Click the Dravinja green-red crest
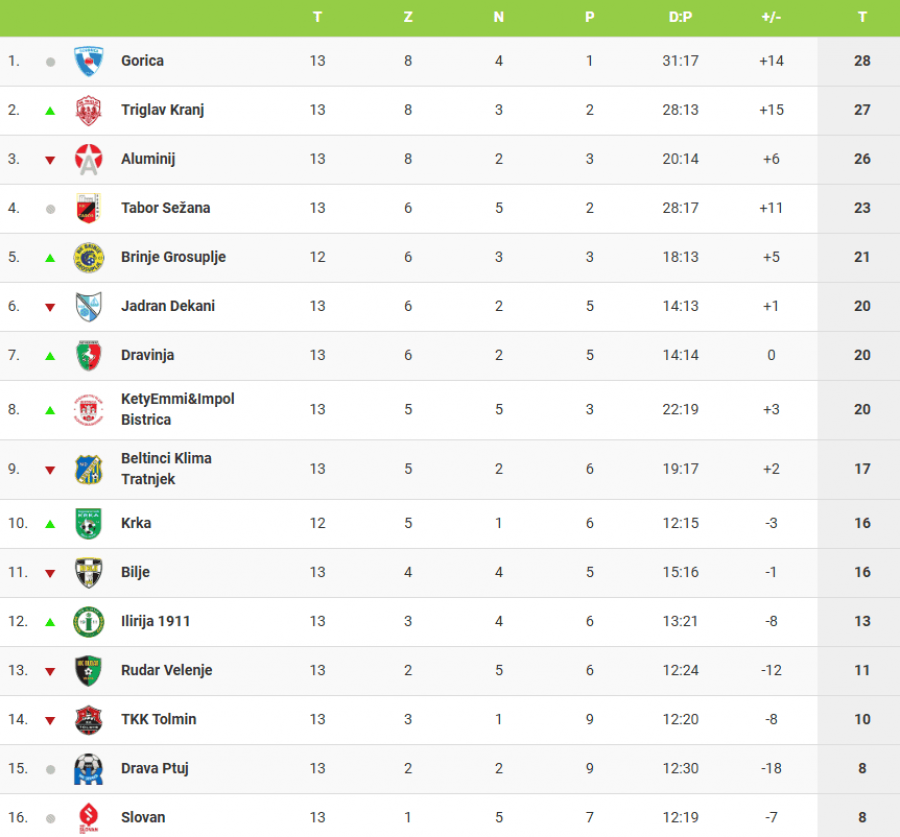900x837 pixels. 88,355
